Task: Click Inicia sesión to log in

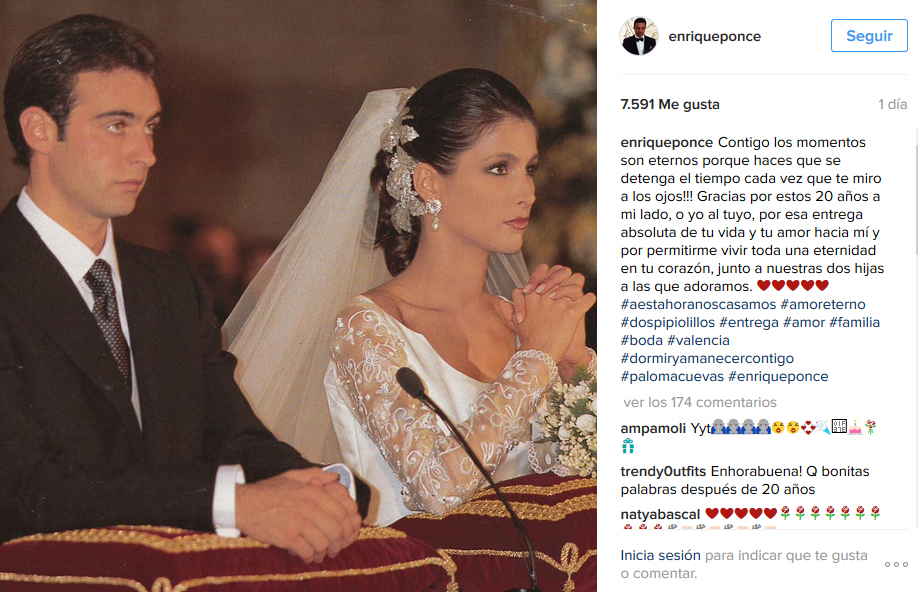Action: point(660,555)
